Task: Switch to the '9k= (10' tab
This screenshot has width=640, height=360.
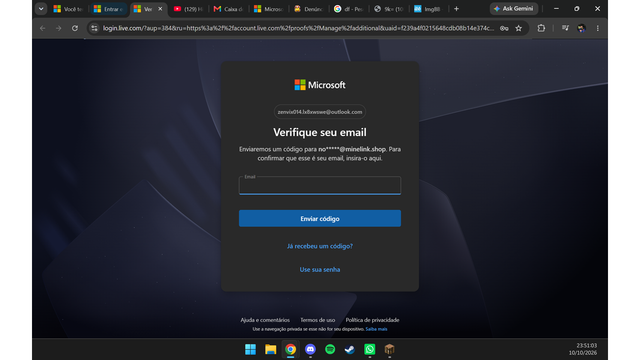Action: click(x=388, y=9)
